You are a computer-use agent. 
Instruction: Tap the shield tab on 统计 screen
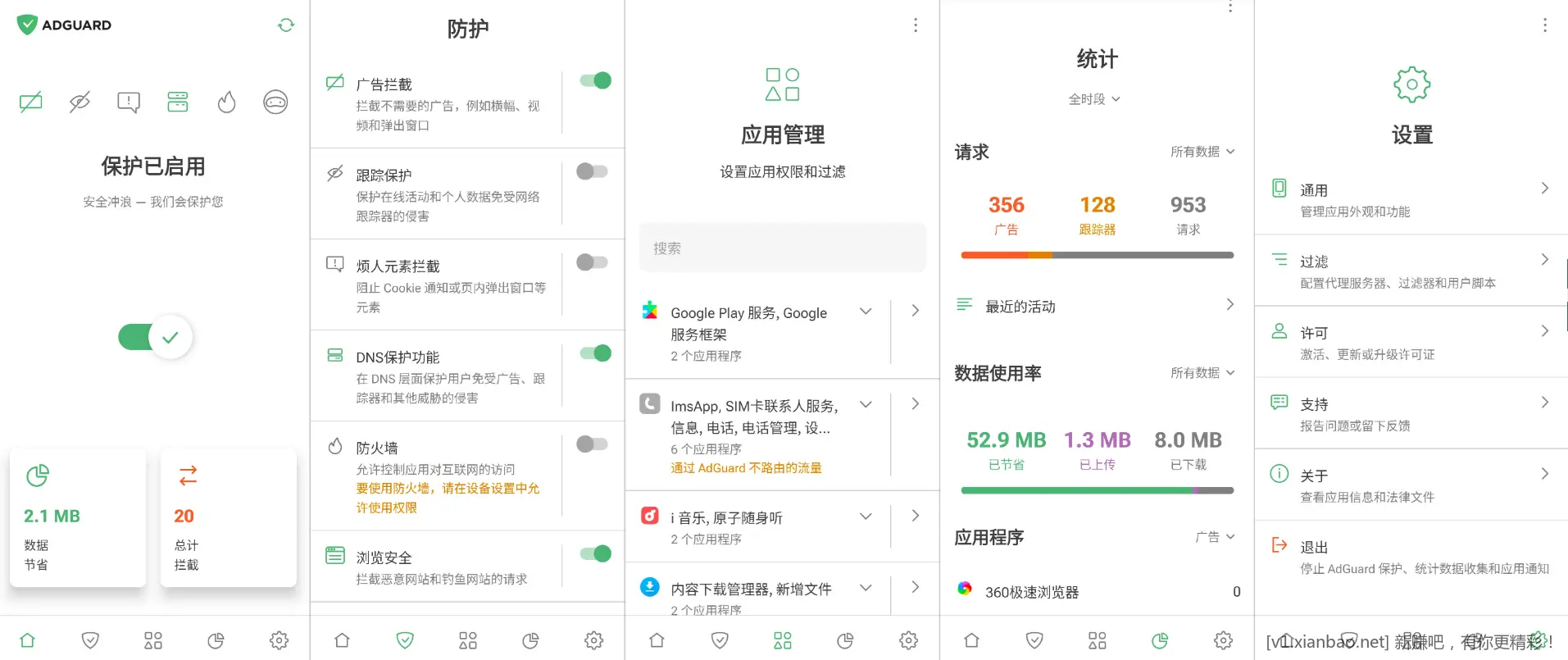1034,640
